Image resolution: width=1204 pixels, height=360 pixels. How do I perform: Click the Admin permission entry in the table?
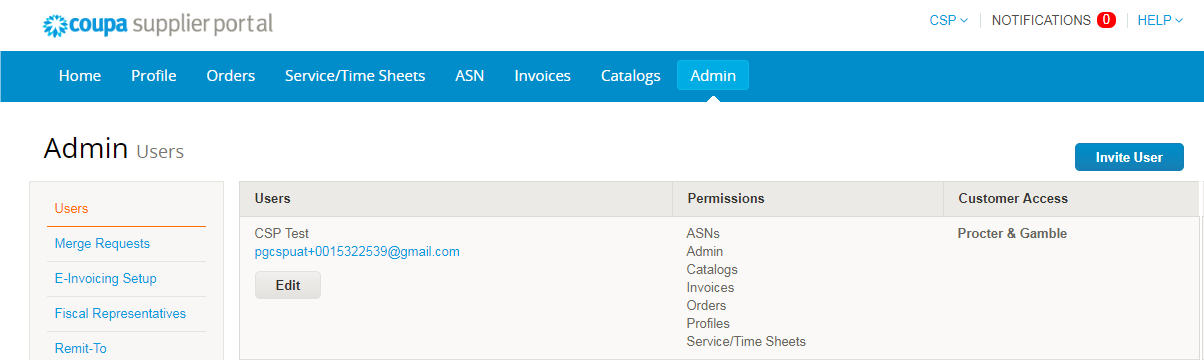pyautogui.click(x=705, y=252)
